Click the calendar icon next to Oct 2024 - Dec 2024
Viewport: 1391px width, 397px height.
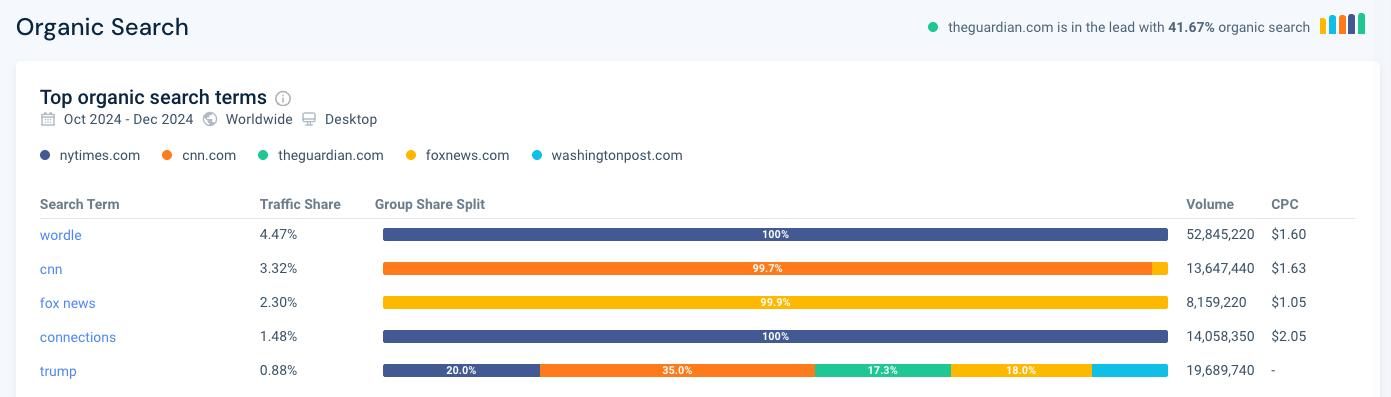48,119
